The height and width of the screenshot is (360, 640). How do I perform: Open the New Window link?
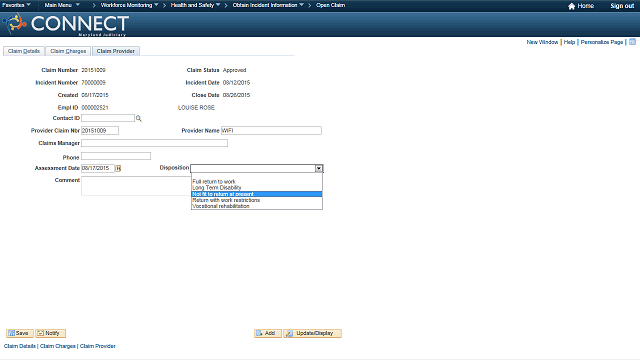pyautogui.click(x=542, y=42)
